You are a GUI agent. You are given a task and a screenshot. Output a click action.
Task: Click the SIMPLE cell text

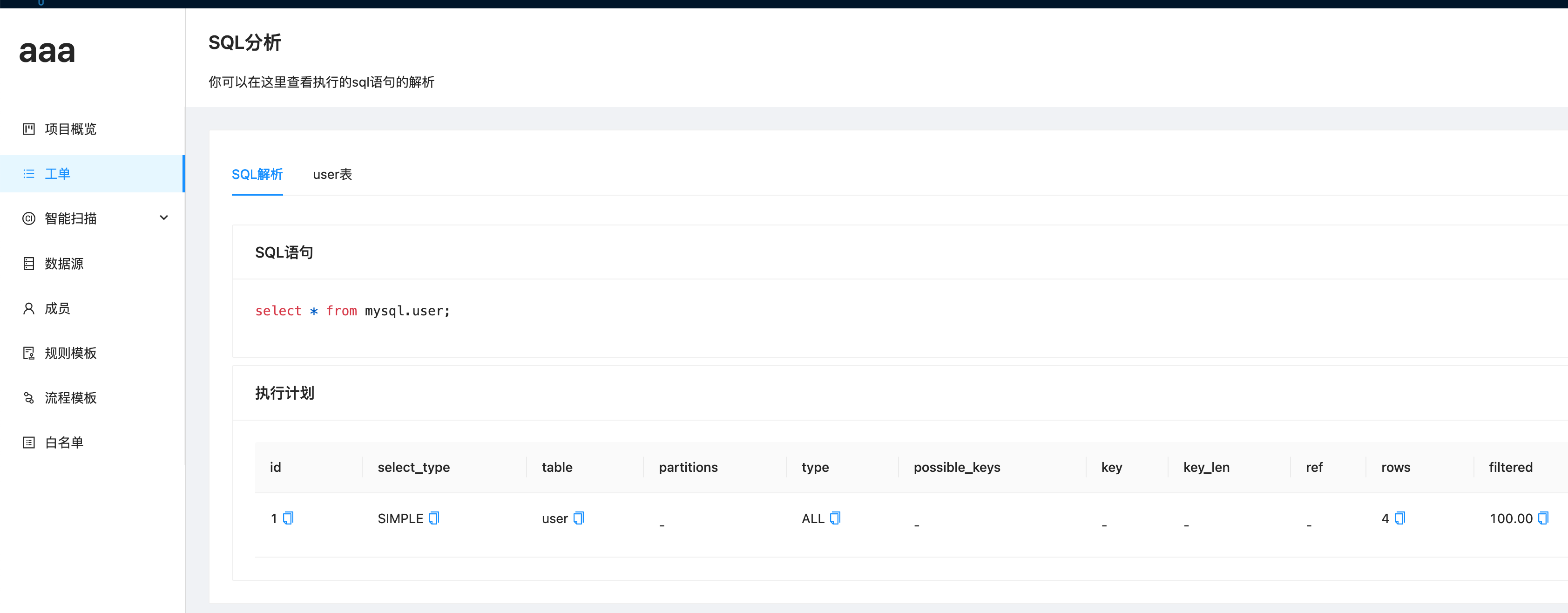click(400, 518)
